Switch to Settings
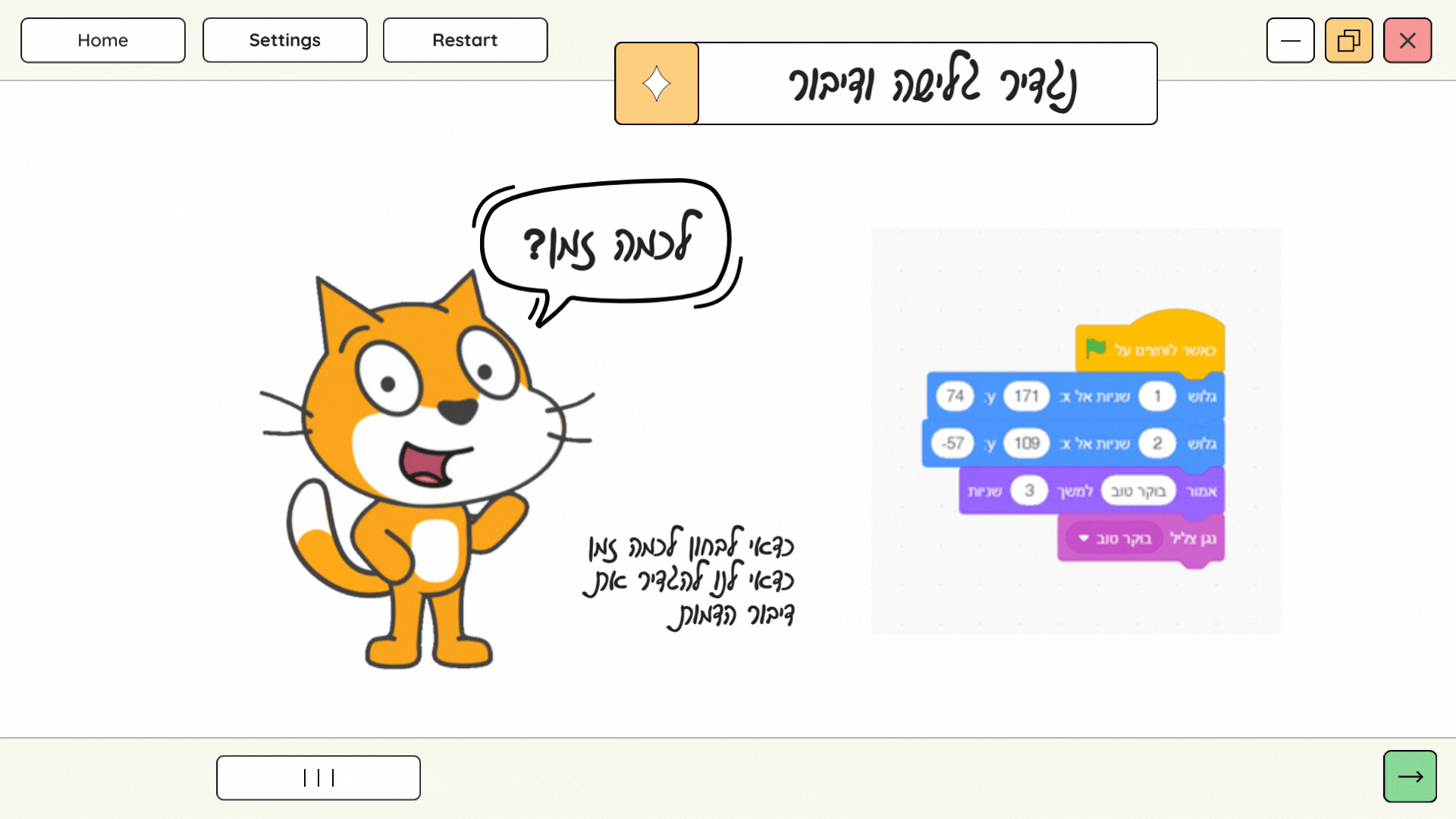Image resolution: width=1456 pixels, height=819 pixels. [x=284, y=40]
